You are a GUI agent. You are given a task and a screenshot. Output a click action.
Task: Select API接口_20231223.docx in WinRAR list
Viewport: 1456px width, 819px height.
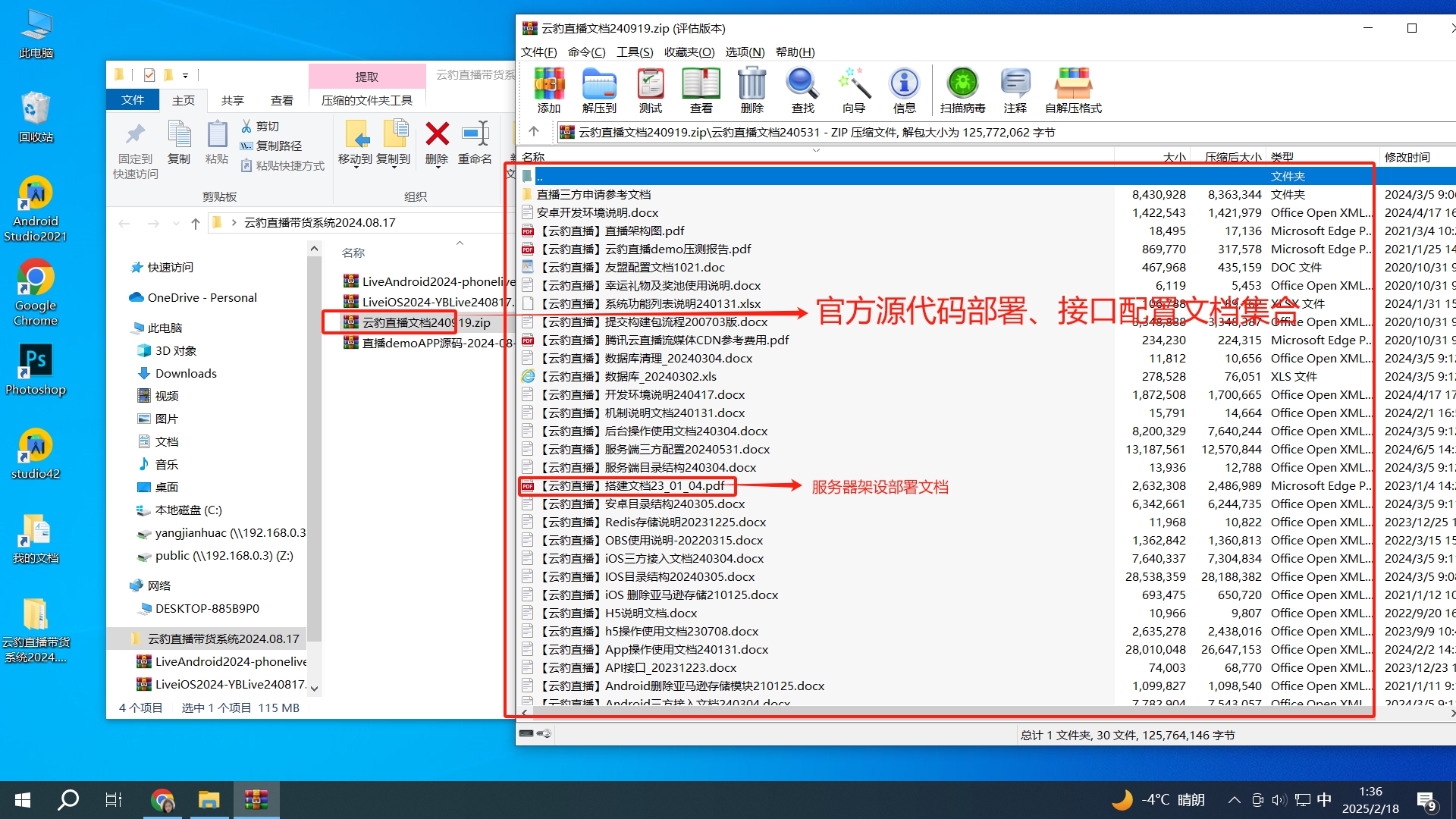tap(629, 667)
